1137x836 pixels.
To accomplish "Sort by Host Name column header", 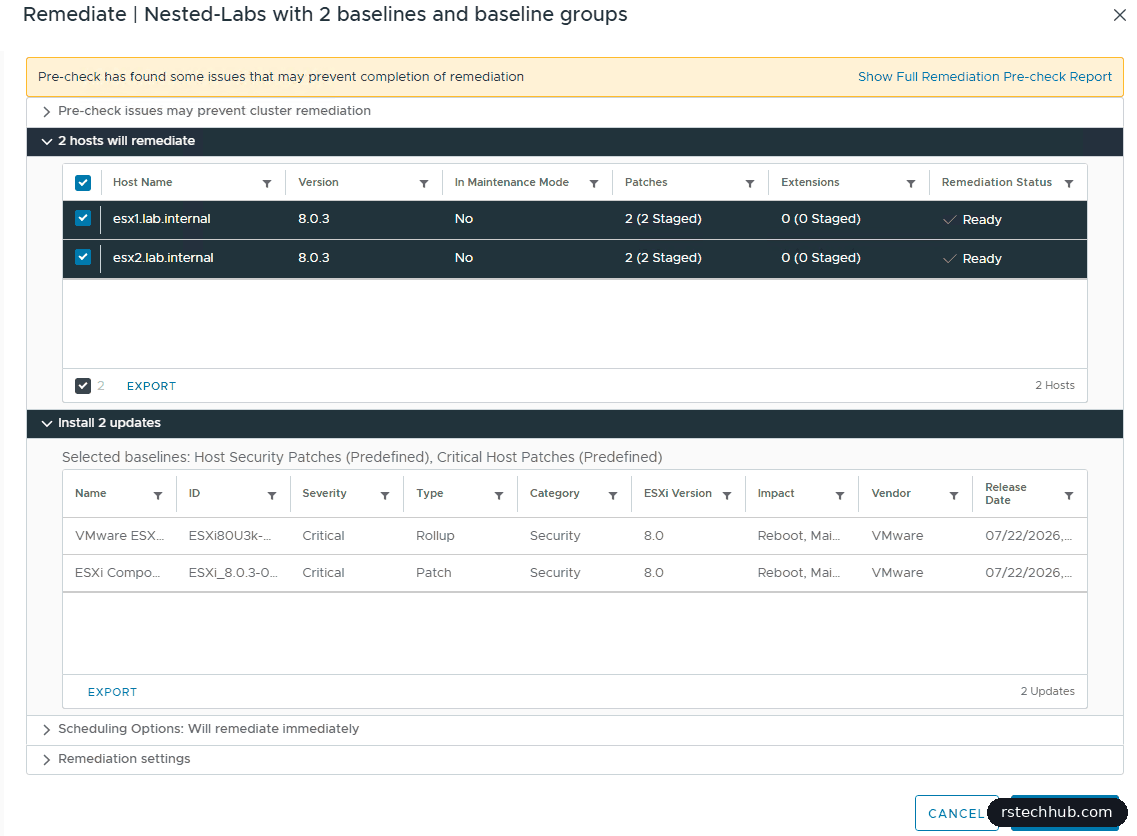I will [x=142, y=182].
